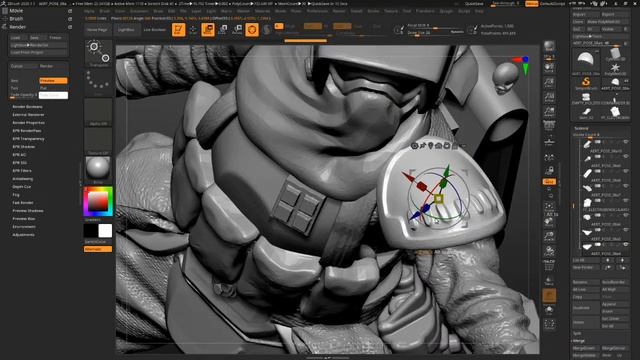640x360 pixels.
Task: Toggle orange Zadd button
Action: coord(342,26)
